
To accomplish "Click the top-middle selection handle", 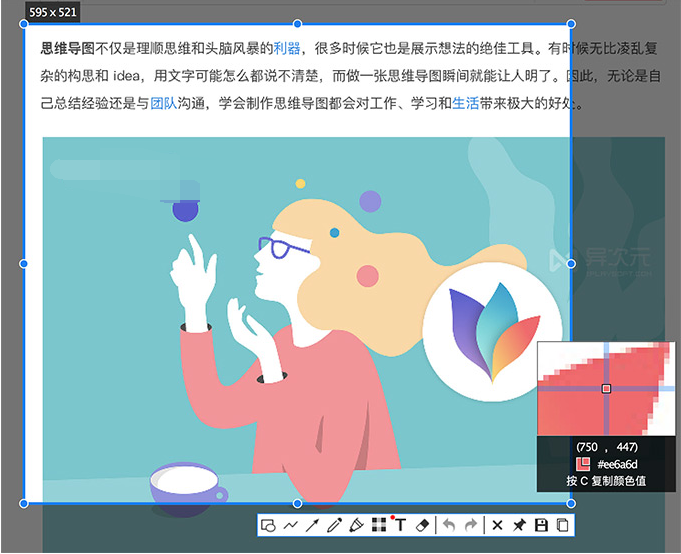I will point(298,24).
